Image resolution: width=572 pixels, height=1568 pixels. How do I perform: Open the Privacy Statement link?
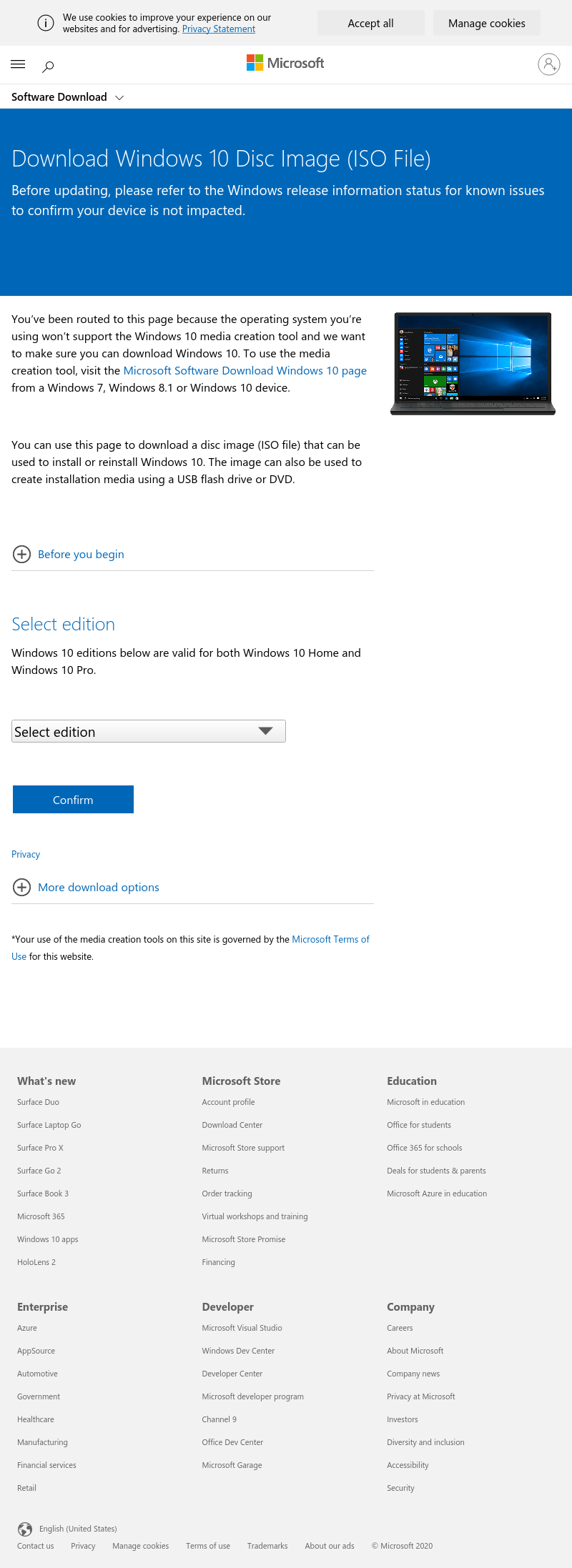pos(219,29)
